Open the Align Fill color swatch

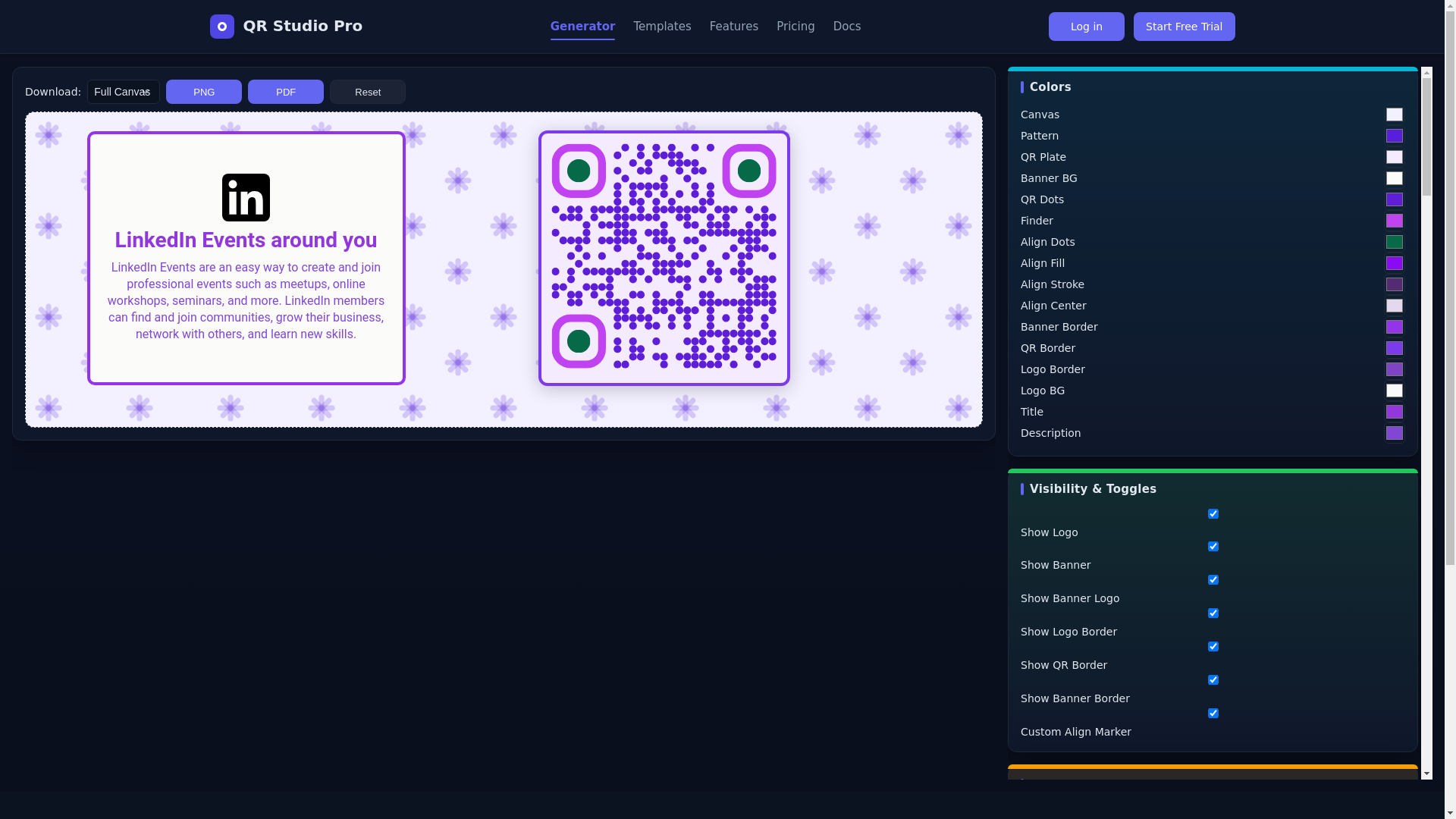tap(1395, 263)
